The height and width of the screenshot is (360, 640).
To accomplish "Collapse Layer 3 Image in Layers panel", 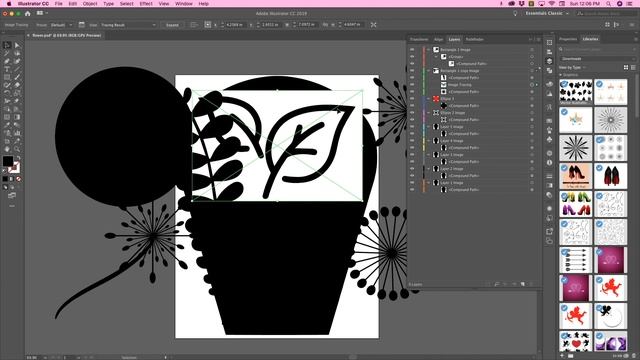I will (429, 155).
